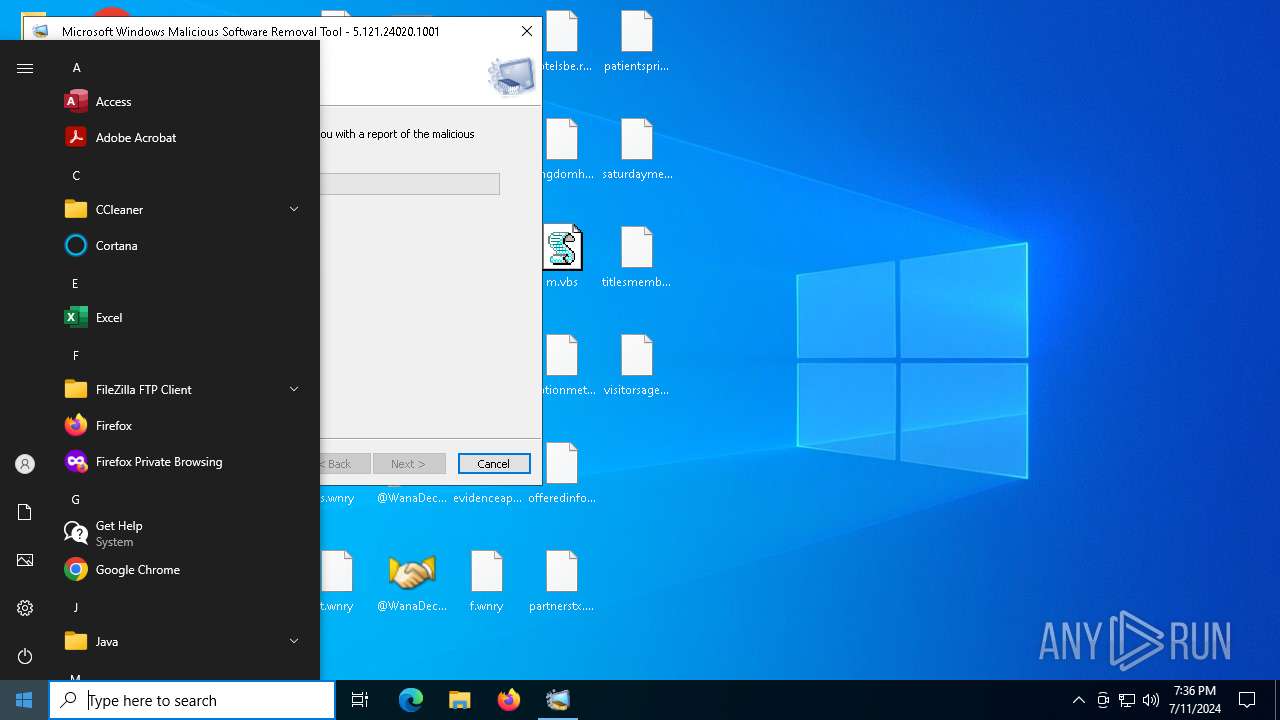Select the Malicious Software Removal Tool taskbar icon

(x=558, y=700)
